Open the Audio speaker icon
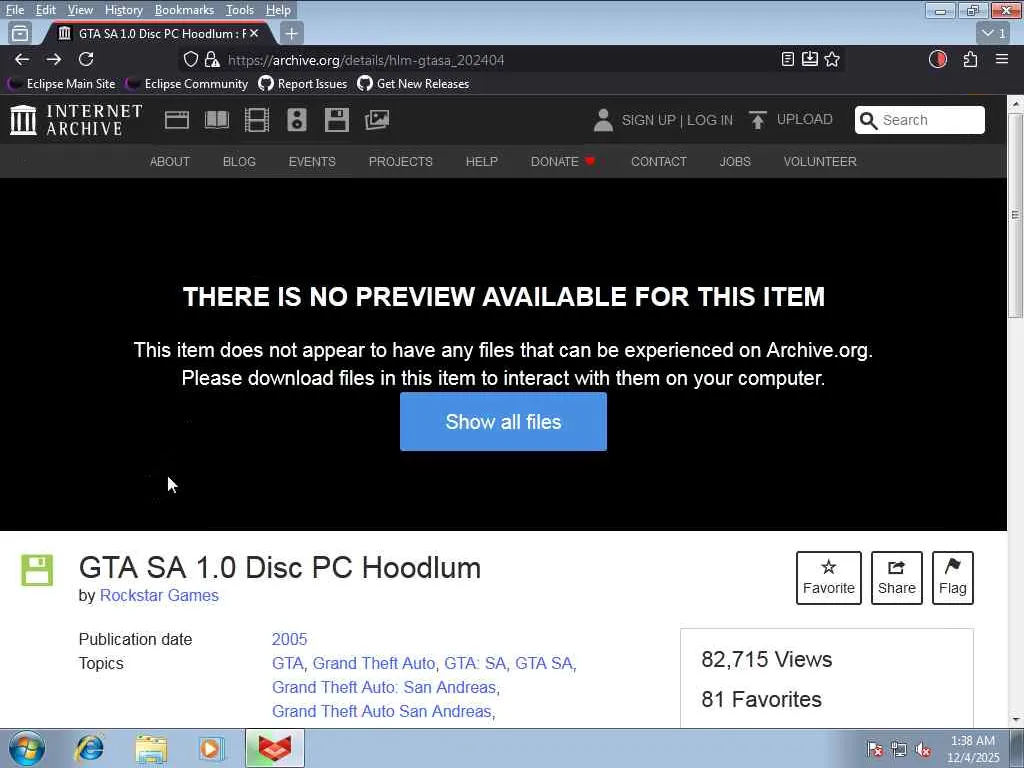 296,120
